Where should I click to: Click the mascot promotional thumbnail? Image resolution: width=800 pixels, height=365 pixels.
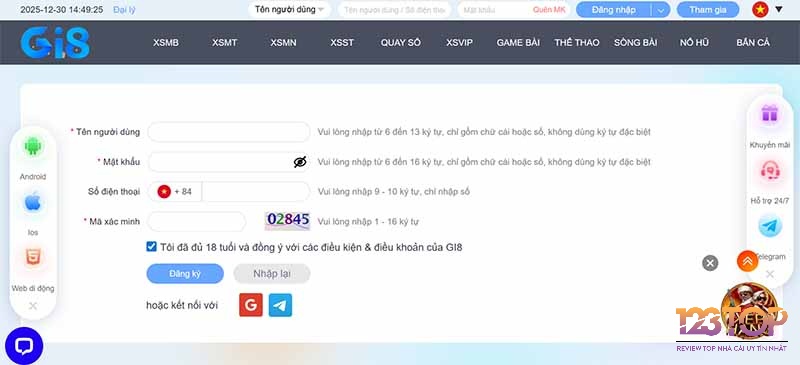(750, 311)
